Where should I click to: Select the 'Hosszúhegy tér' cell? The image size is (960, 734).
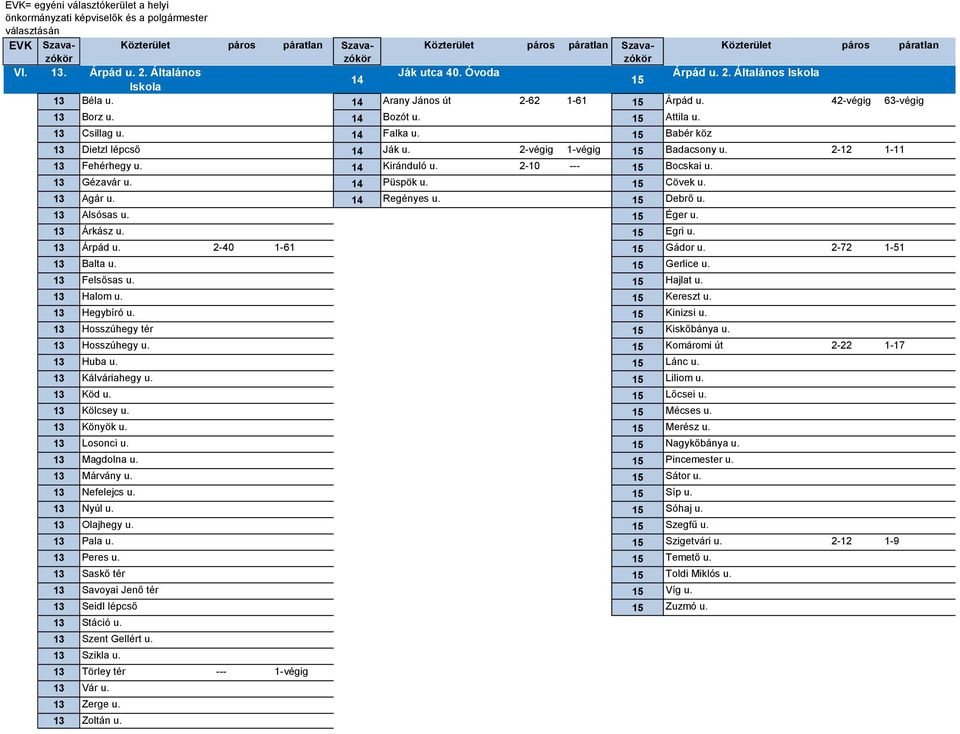tap(118, 329)
